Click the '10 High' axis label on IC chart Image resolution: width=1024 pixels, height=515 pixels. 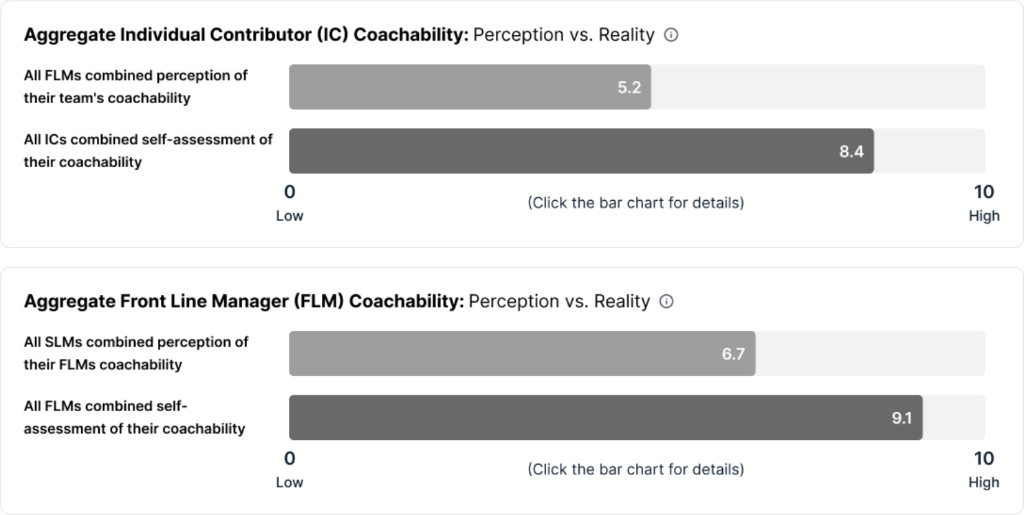(x=984, y=203)
